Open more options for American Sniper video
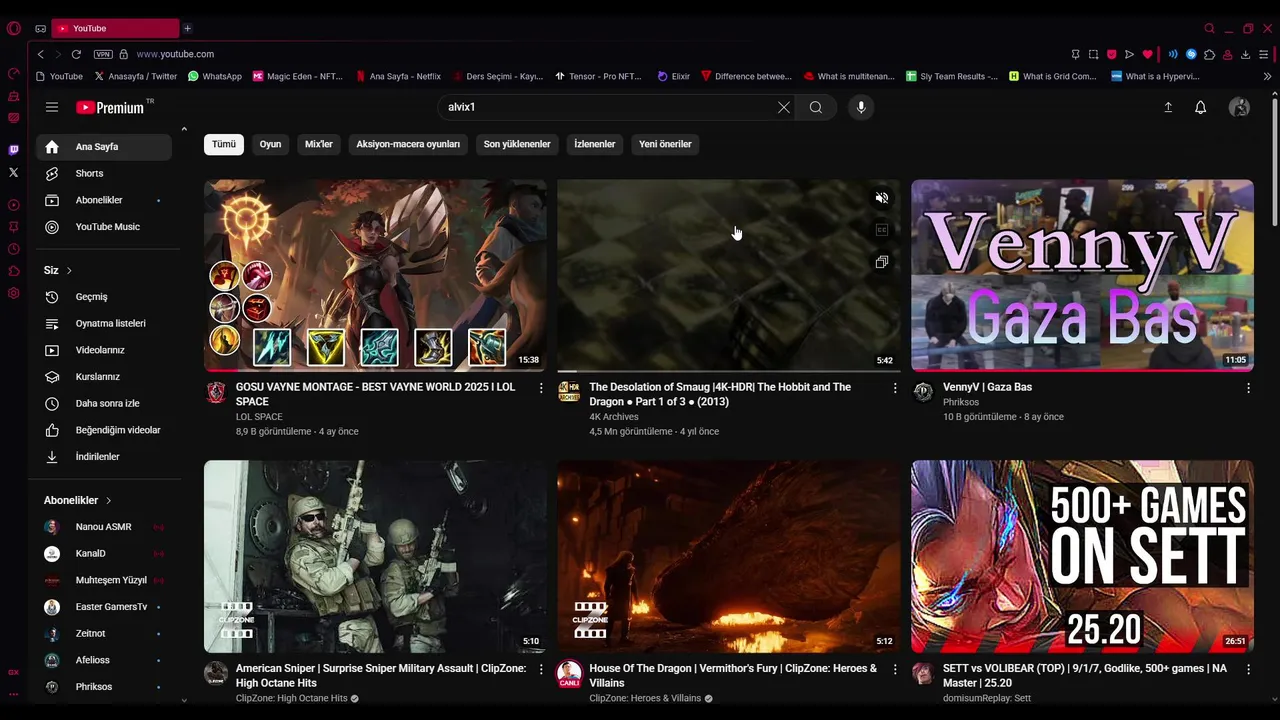 coord(541,669)
